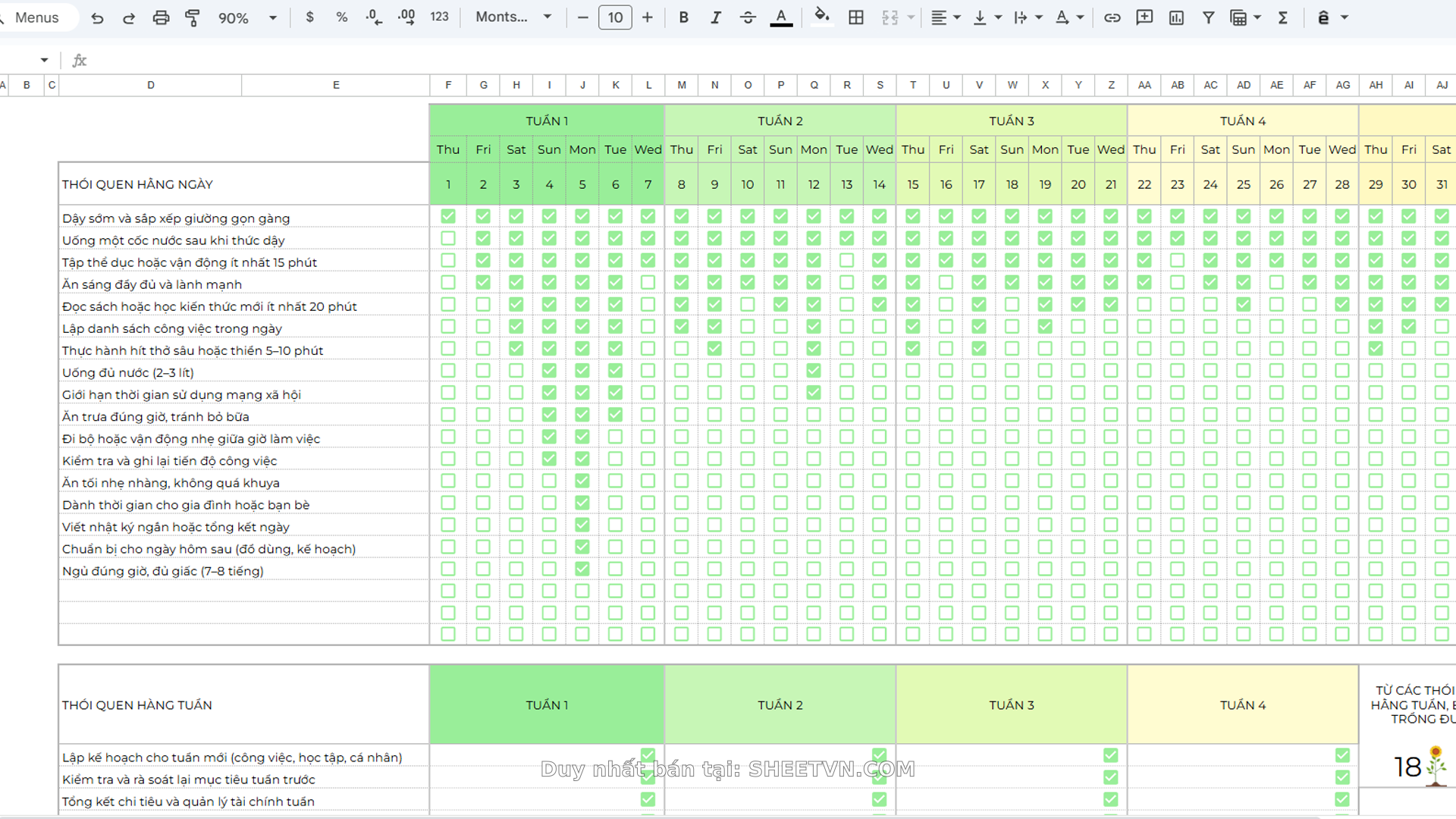This screenshot has height=819, width=1456.
Task: Select the Paint format roller icon
Action: 193,17
